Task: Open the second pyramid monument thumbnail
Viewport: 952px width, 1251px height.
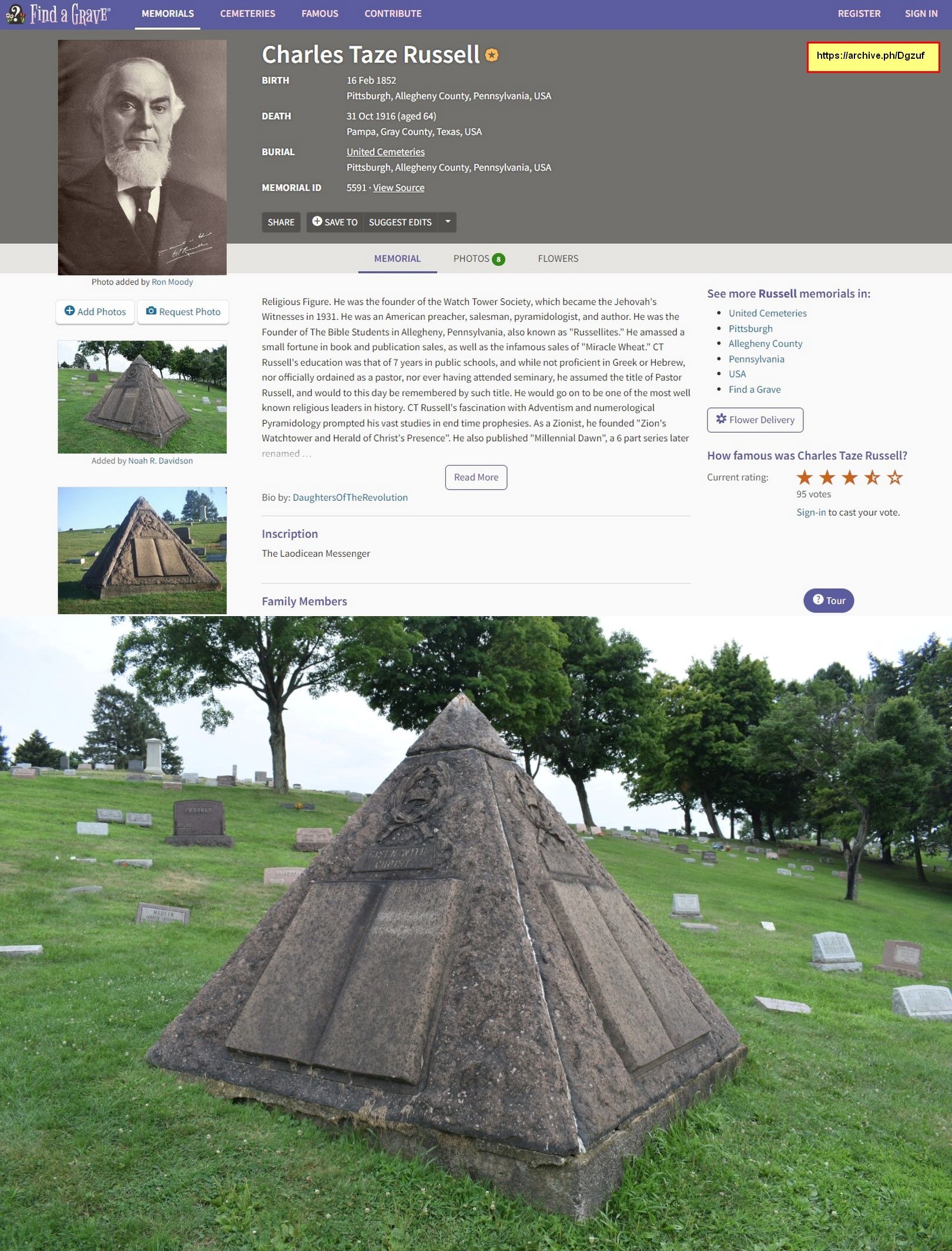Action: point(142,550)
